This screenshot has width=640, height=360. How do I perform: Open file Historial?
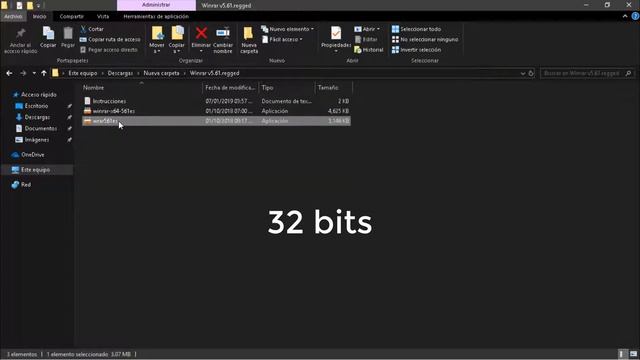point(369,50)
